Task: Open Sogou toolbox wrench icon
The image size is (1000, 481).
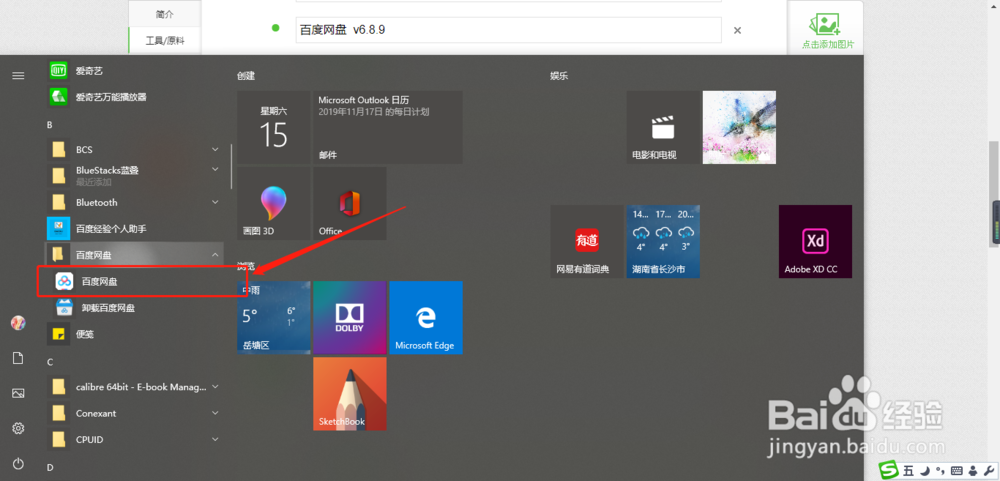Action: tap(987, 471)
